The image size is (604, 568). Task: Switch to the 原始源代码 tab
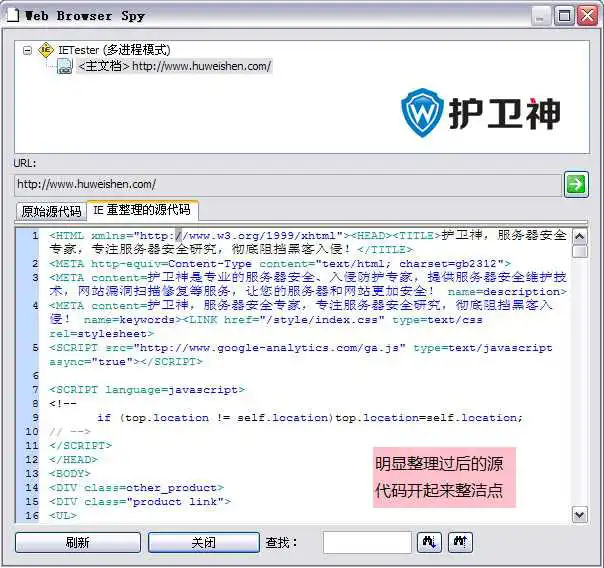click(x=51, y=211)
